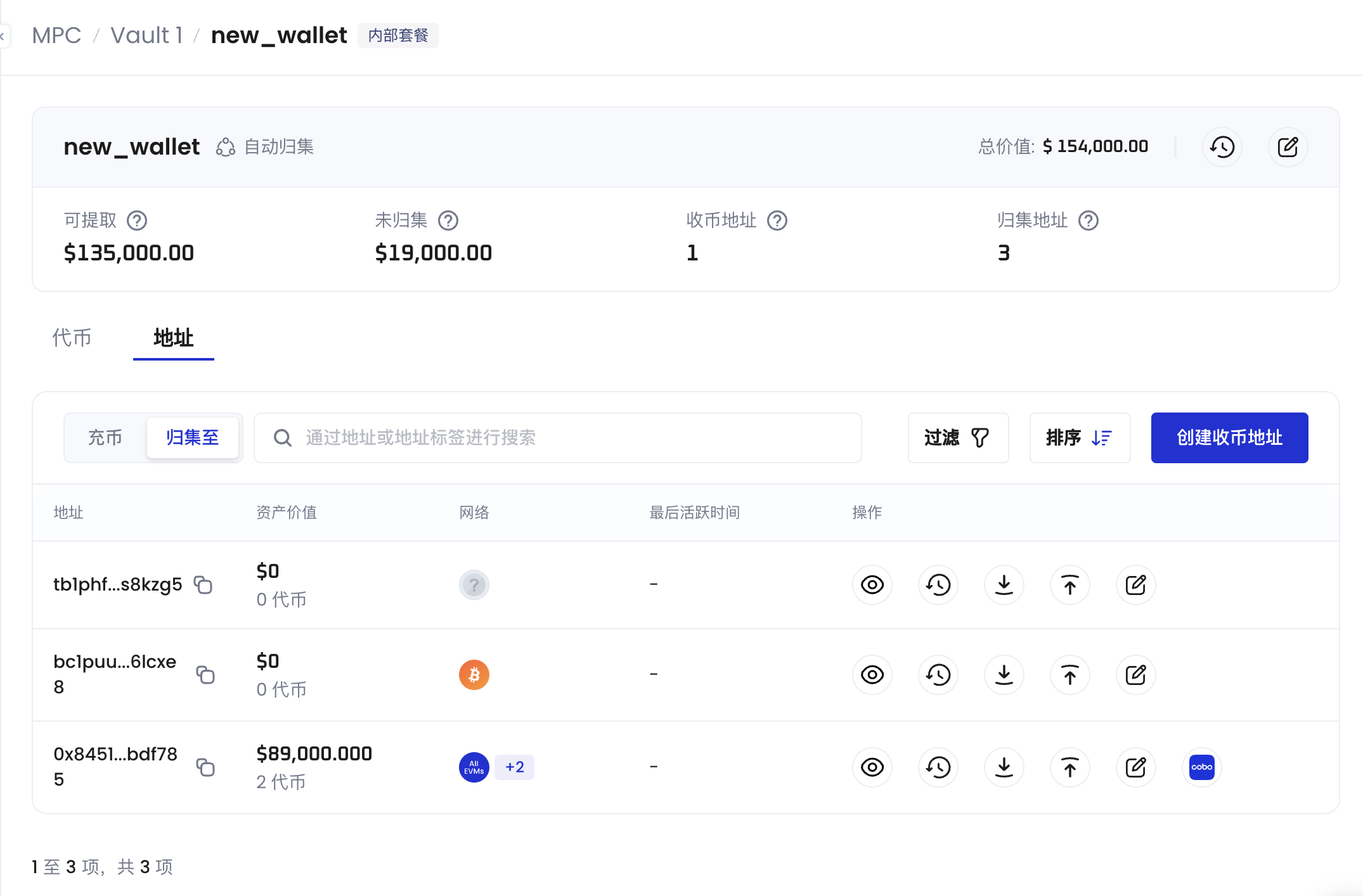
Task: Toggle to 充币 segment
Action: (x=105, y=437)
